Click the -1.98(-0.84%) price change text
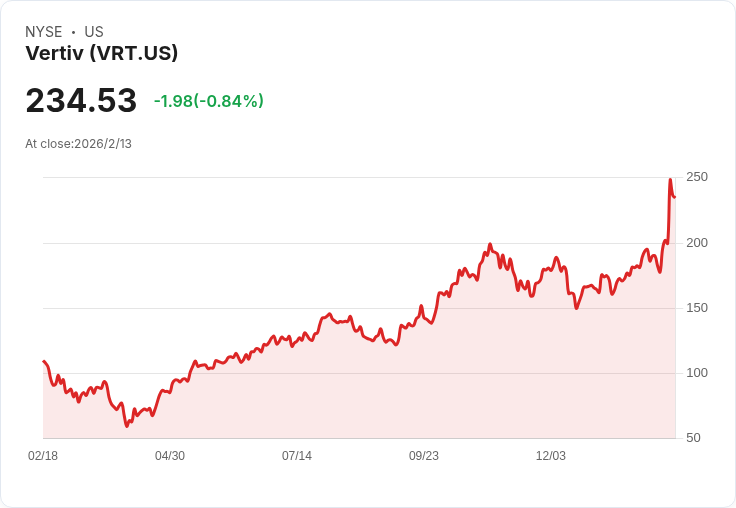 point(209,101)
